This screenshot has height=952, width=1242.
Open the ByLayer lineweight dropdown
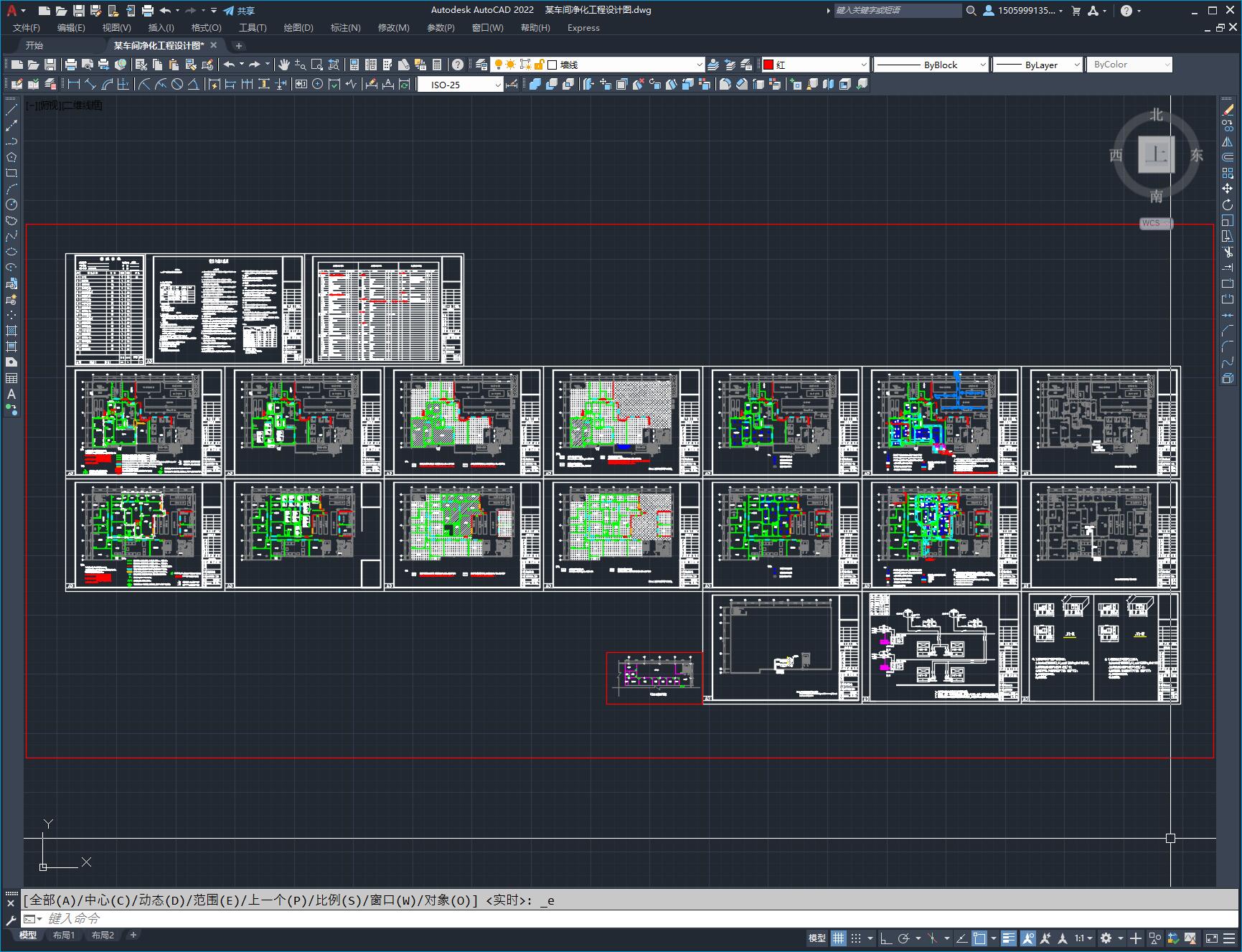(x=1038, y=65)
